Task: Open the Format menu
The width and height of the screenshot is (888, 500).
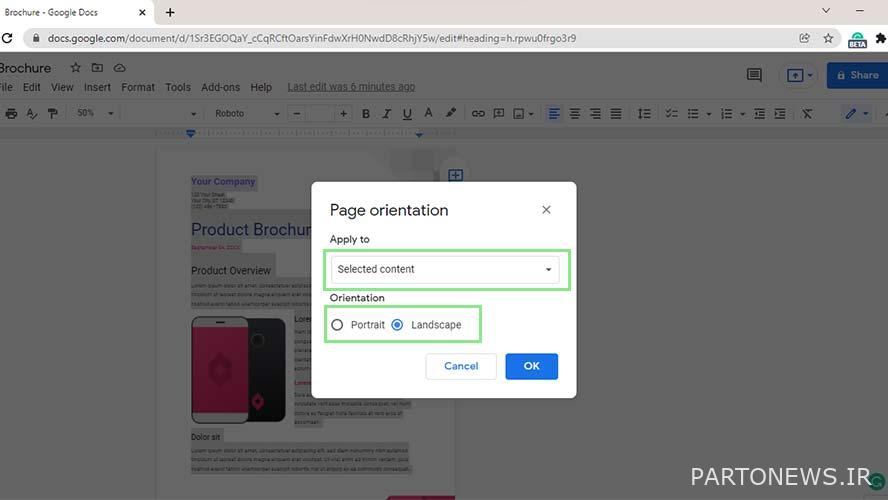Action: (x=138, y=87)
